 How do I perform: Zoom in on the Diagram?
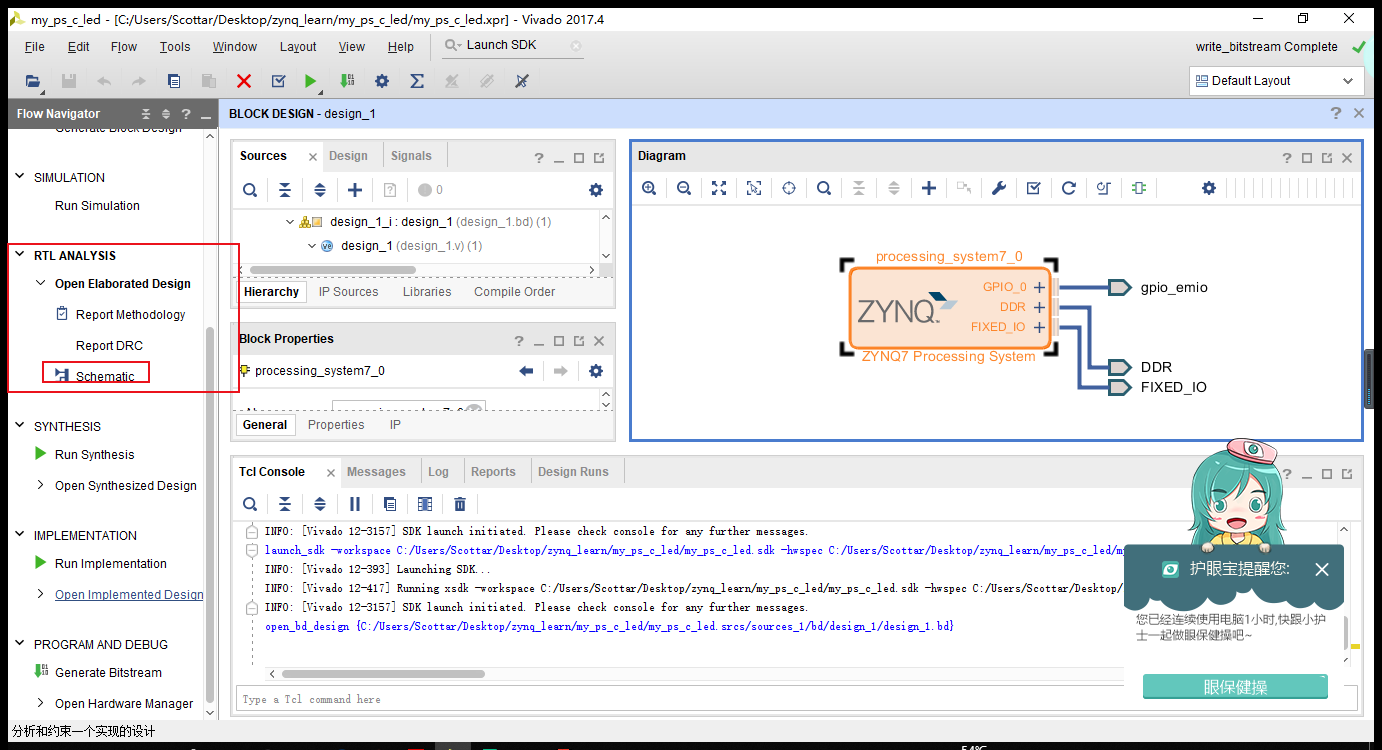point(649,188)
